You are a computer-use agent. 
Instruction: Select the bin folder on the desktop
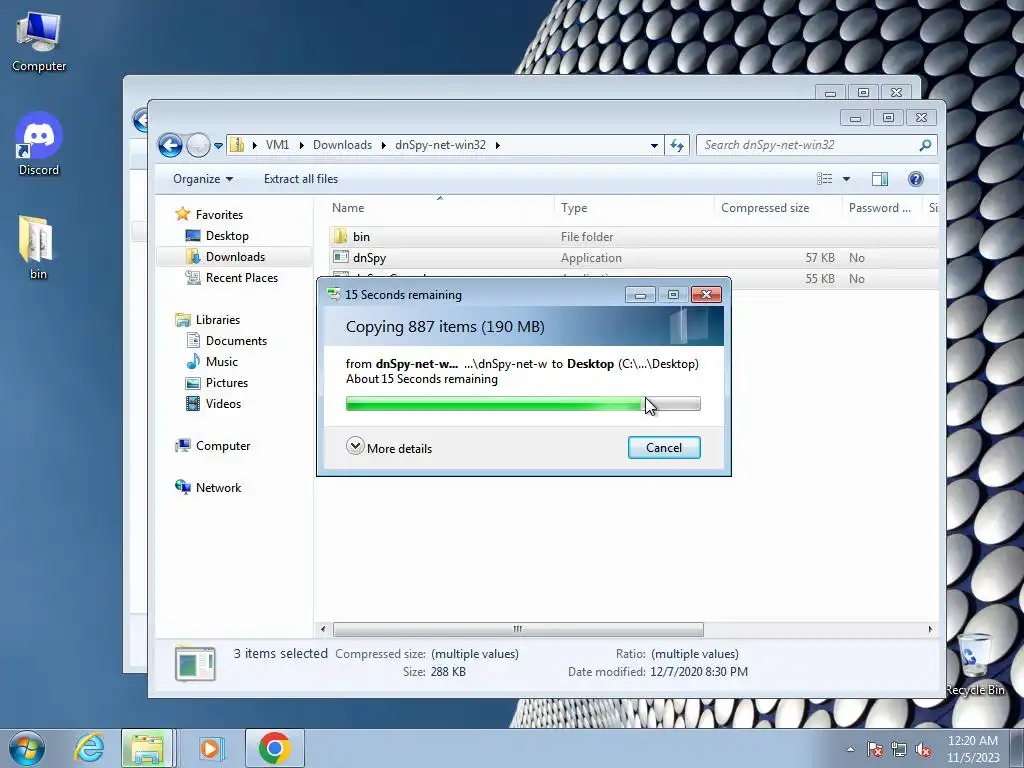point(38,248)
